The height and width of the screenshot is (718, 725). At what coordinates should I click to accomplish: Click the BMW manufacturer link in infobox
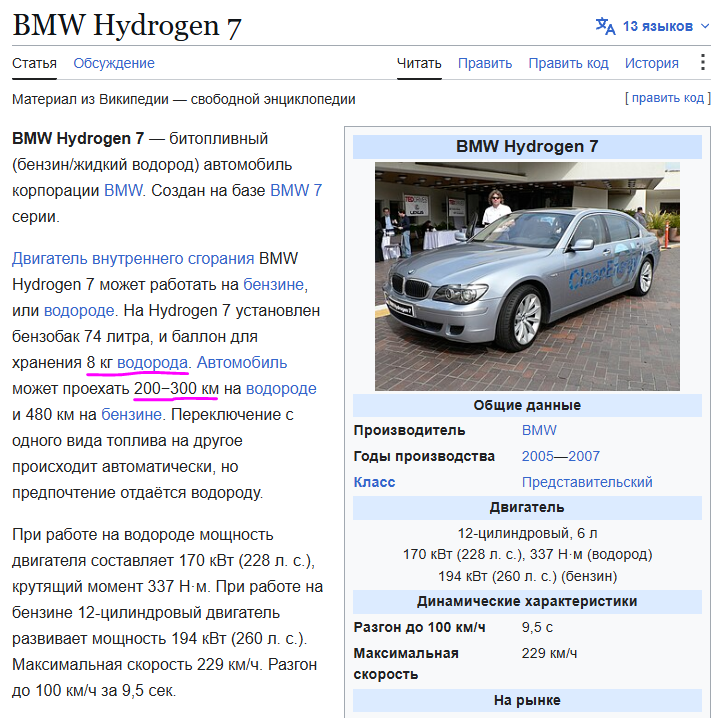pyautogui.click(x=539, y=430)
